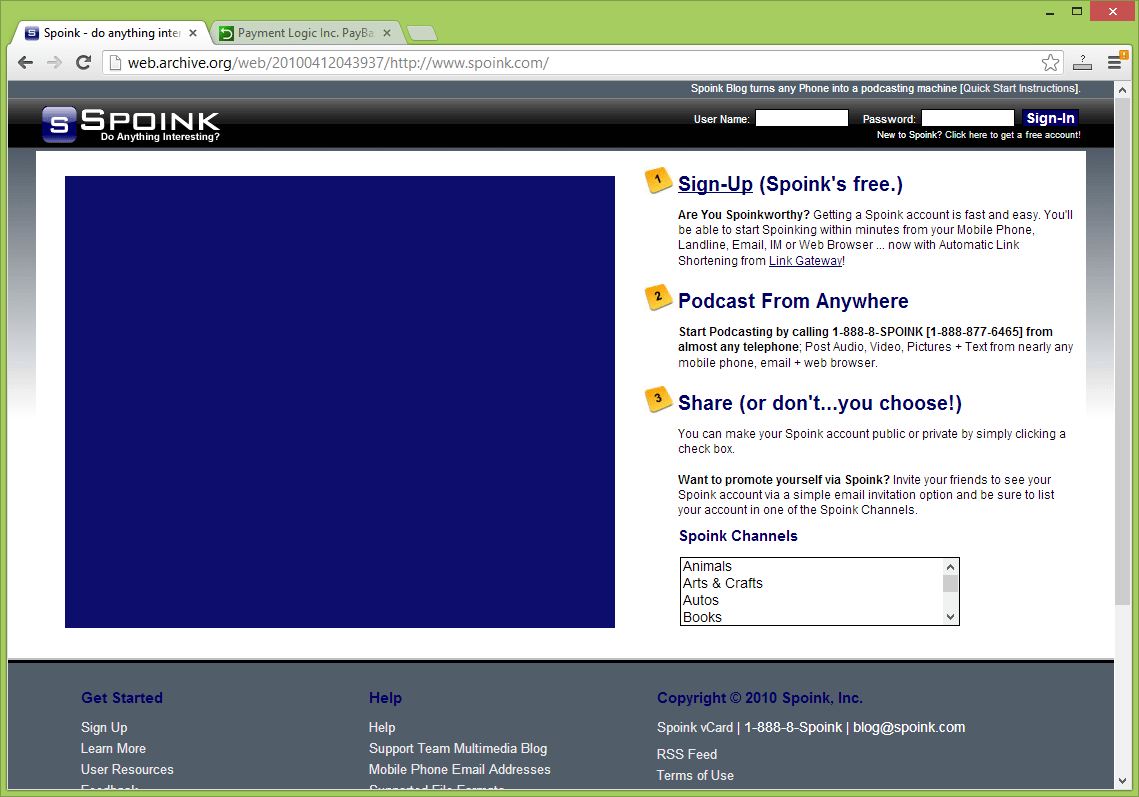Click the 'Spoink Channels' heading
Screen dimensions: 1139x797
[738, 536]
